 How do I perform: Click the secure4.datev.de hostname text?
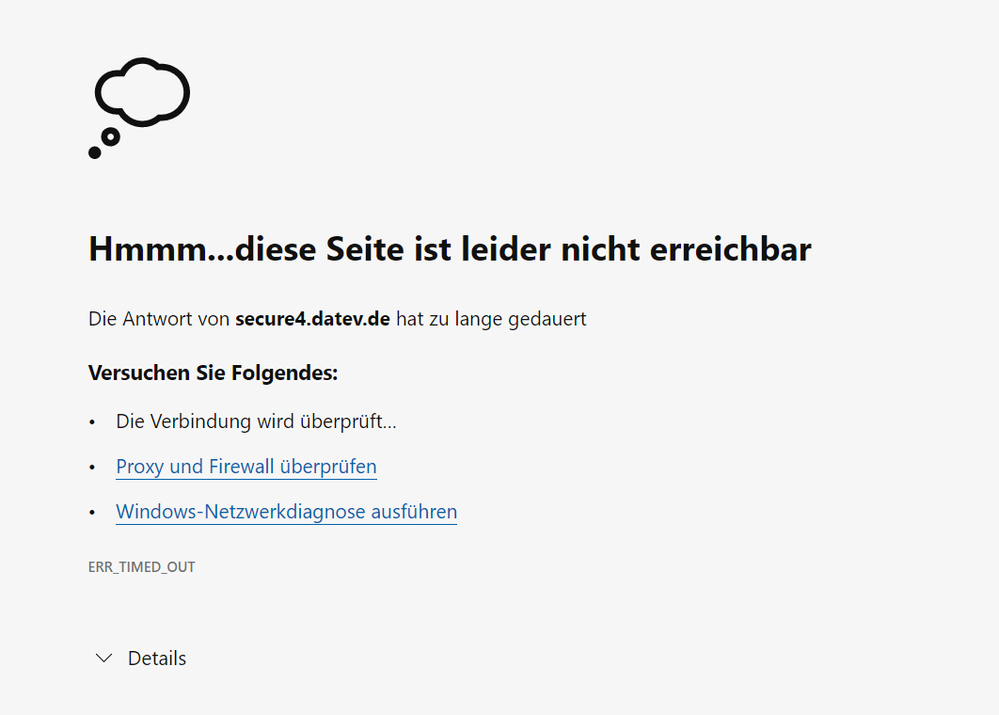(312, 319)
